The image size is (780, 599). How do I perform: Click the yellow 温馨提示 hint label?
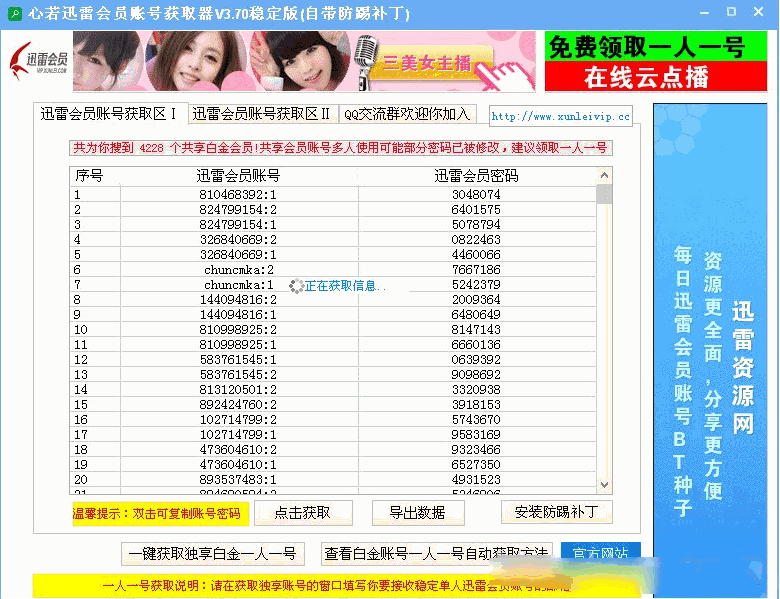[x=160, y=513]
